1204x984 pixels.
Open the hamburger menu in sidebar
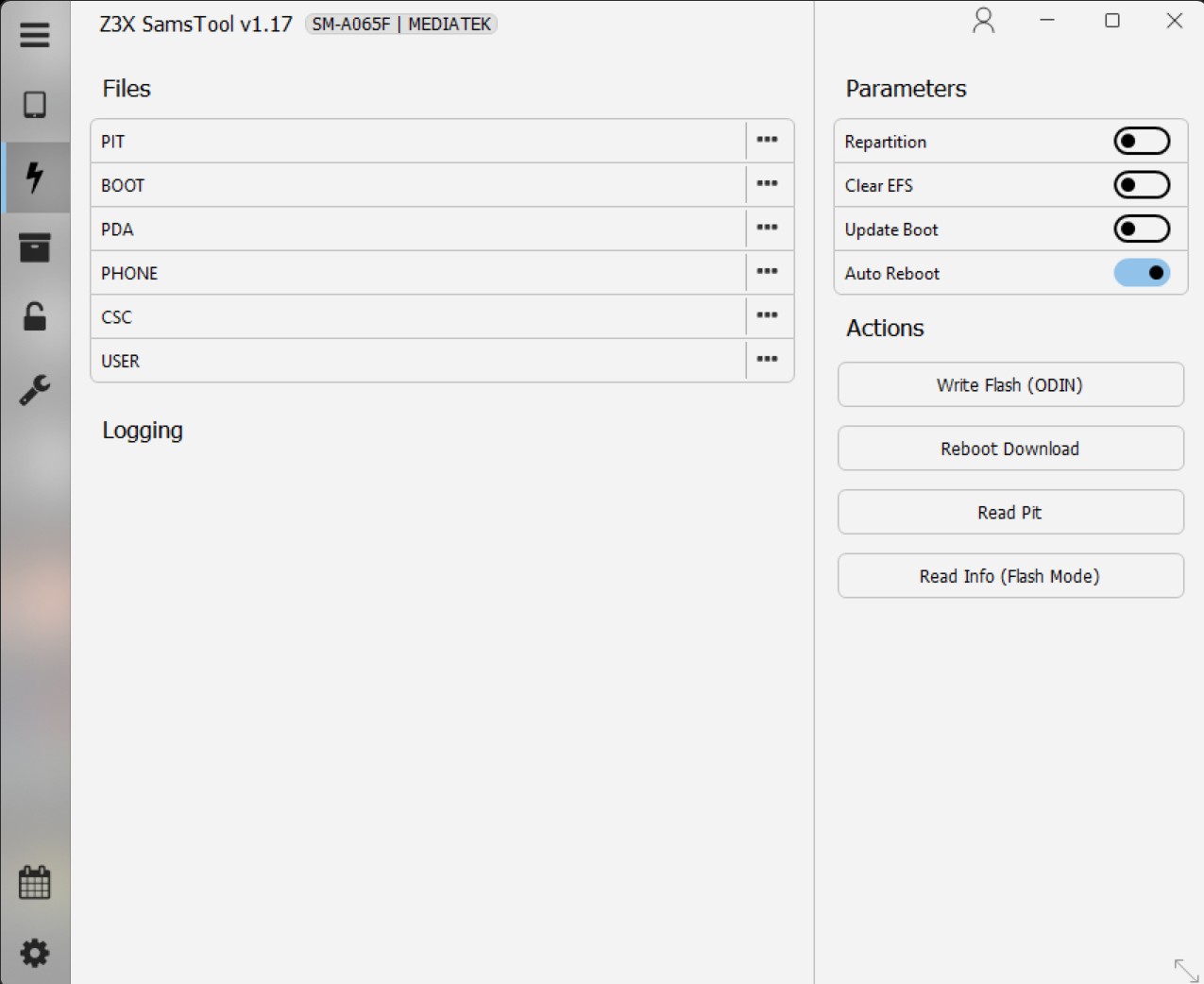tap(35, 35)
